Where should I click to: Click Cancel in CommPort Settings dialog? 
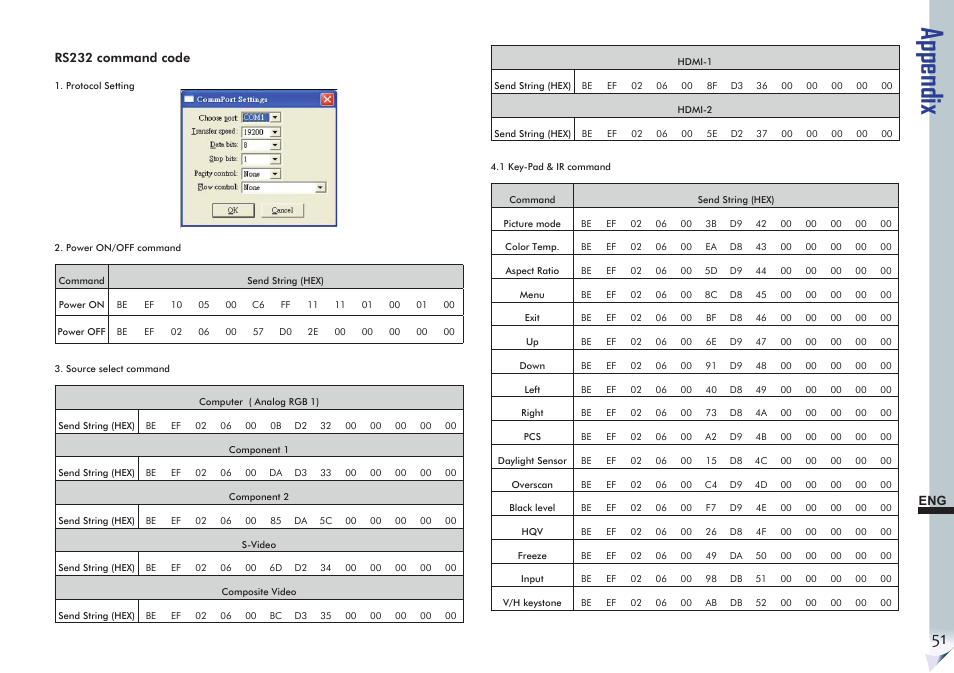click(282, 210)
